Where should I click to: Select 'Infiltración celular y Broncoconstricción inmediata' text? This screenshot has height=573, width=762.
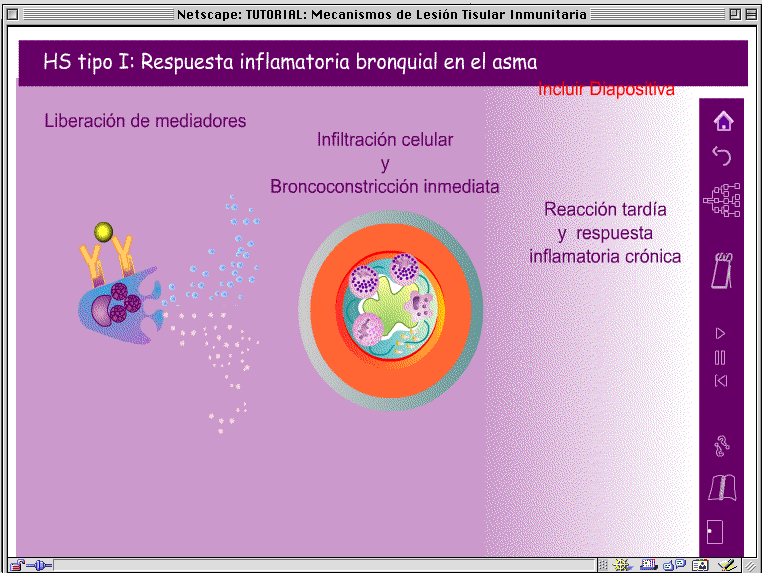coord(385,163)
